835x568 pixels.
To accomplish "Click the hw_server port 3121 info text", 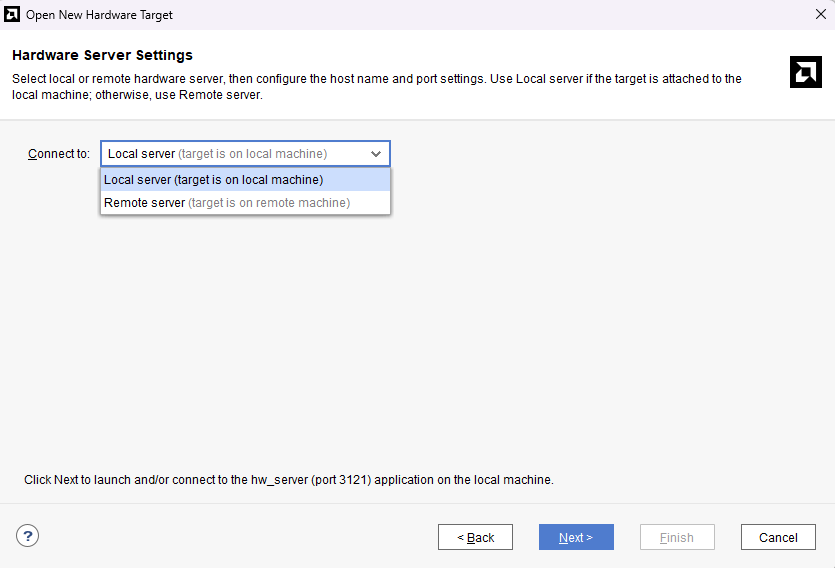I will (288, 480).
